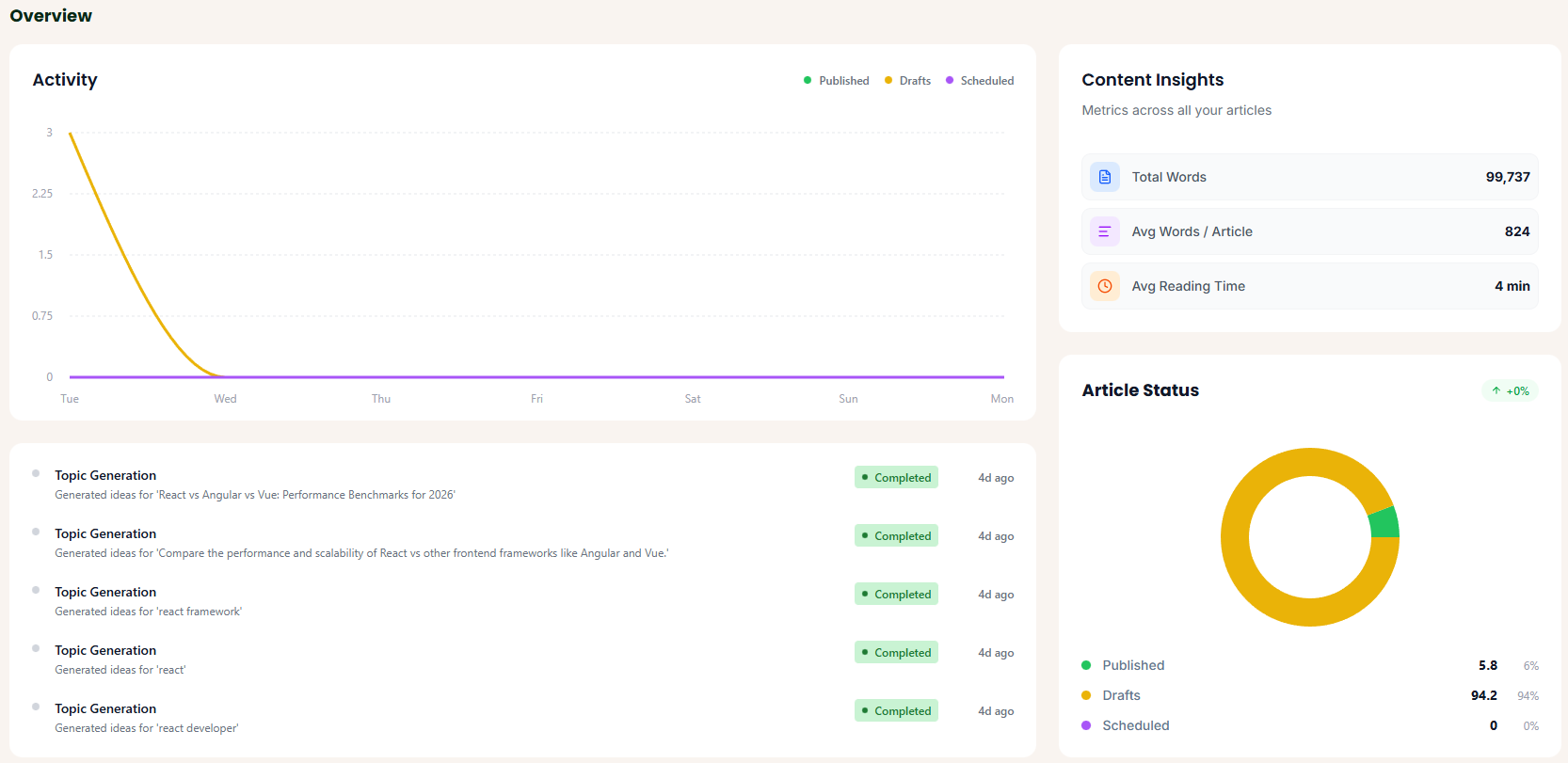Click the green up-arrow +0% badge
This screenshot has height=763, width=1568.
(x=1510, y=391)
